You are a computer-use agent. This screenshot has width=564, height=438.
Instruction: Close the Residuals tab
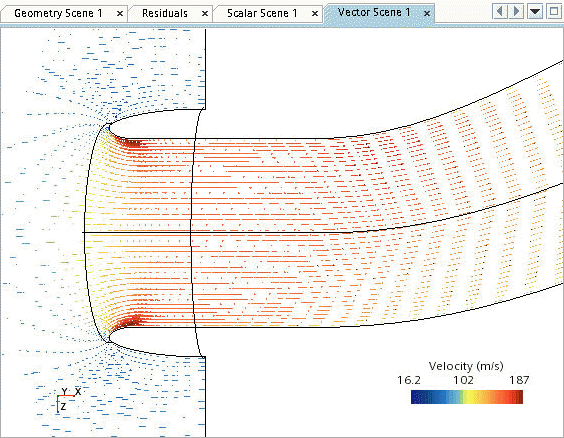click(x=205, y=14)
